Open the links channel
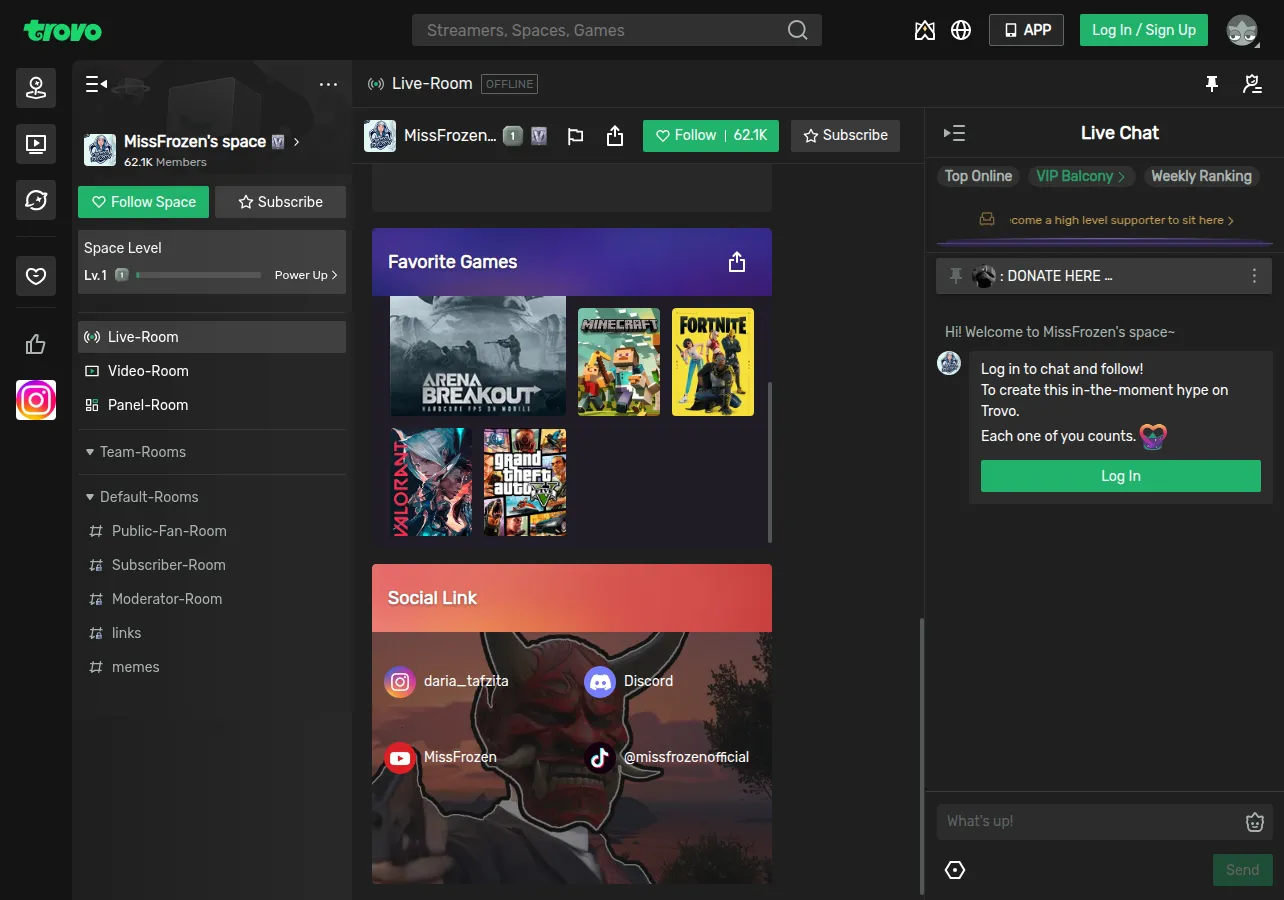1284x900 pixels. (212, 633)
